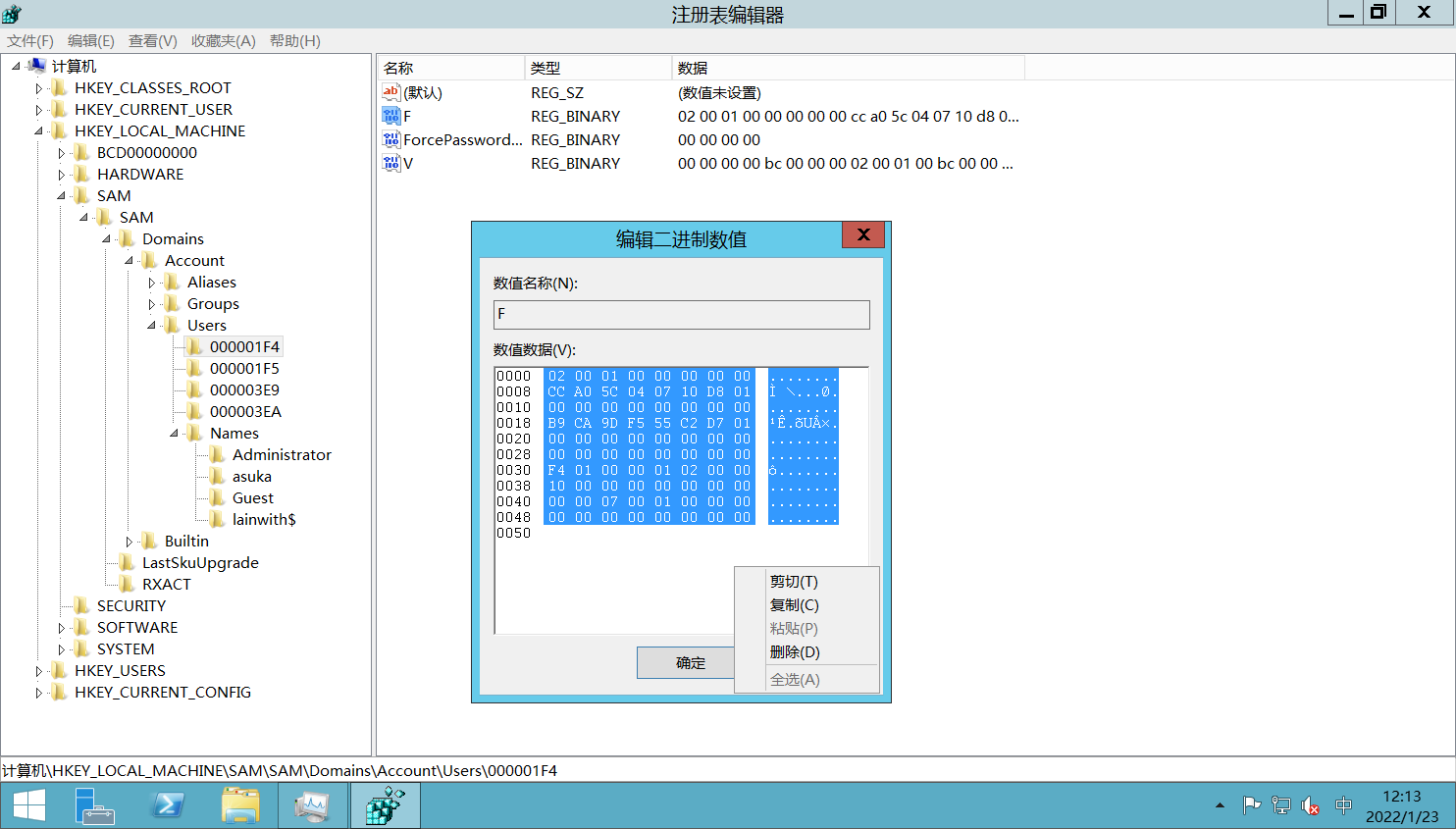Open the 帮助(H) menu
1456x829 pixels.
[295, 40]
